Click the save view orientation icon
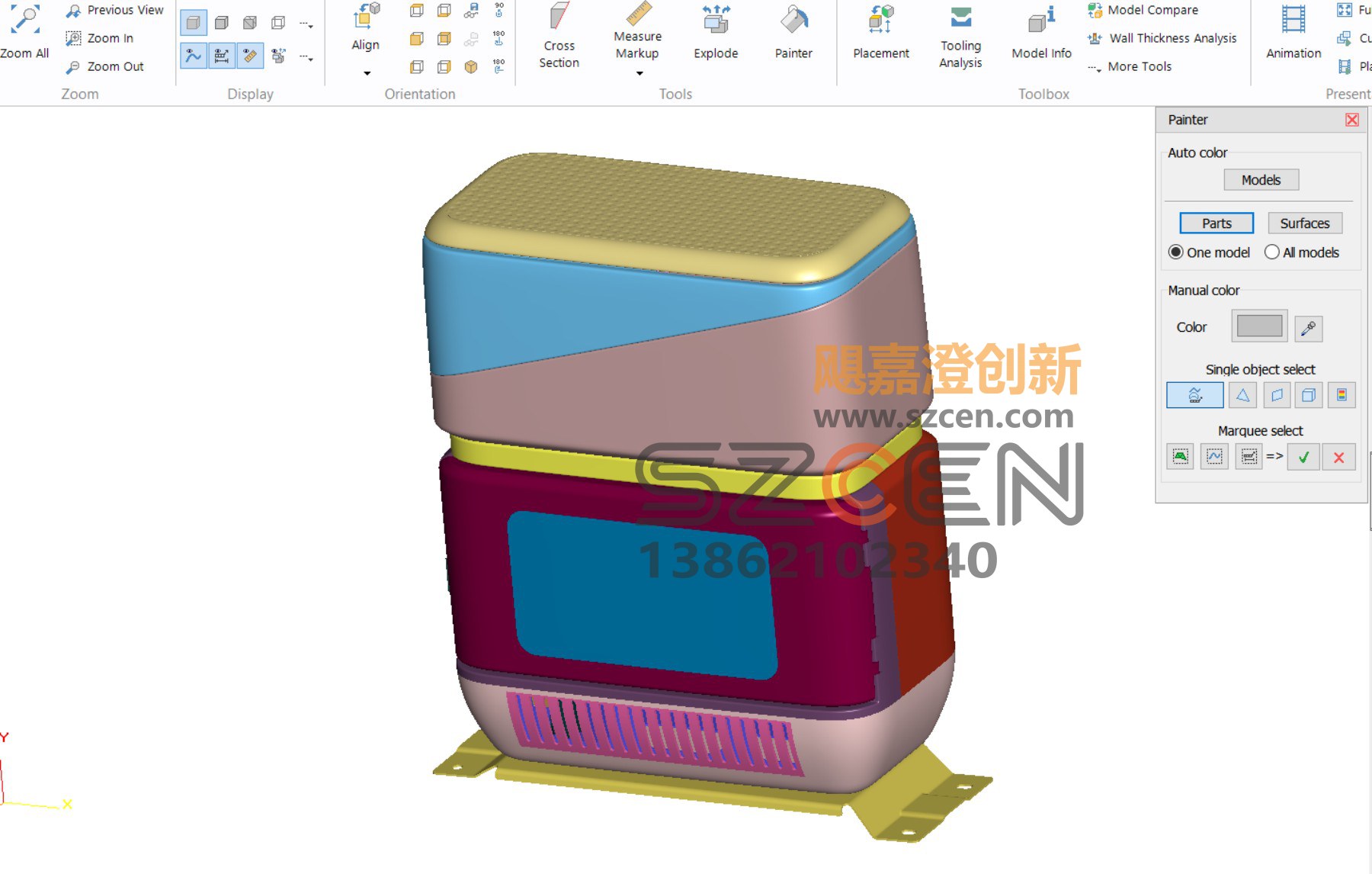1372x874 pixels. [472, 10]
